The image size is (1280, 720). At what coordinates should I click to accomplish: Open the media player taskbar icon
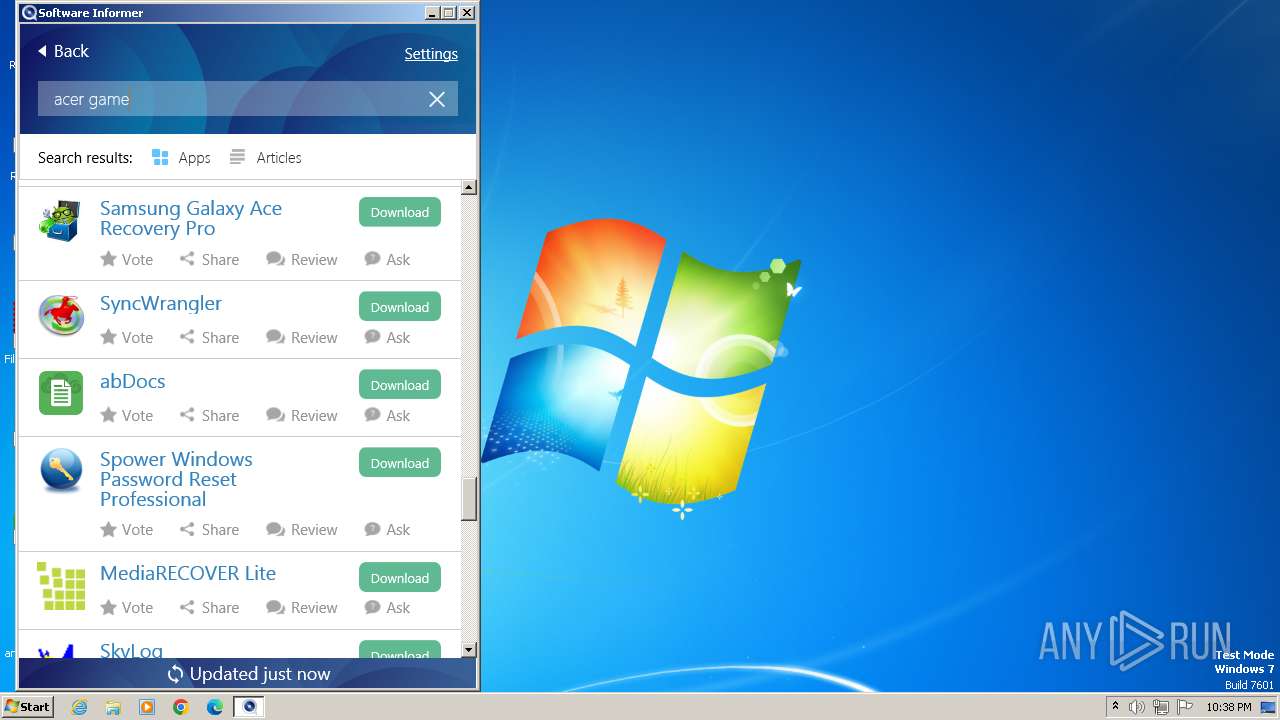pos(147,707)
